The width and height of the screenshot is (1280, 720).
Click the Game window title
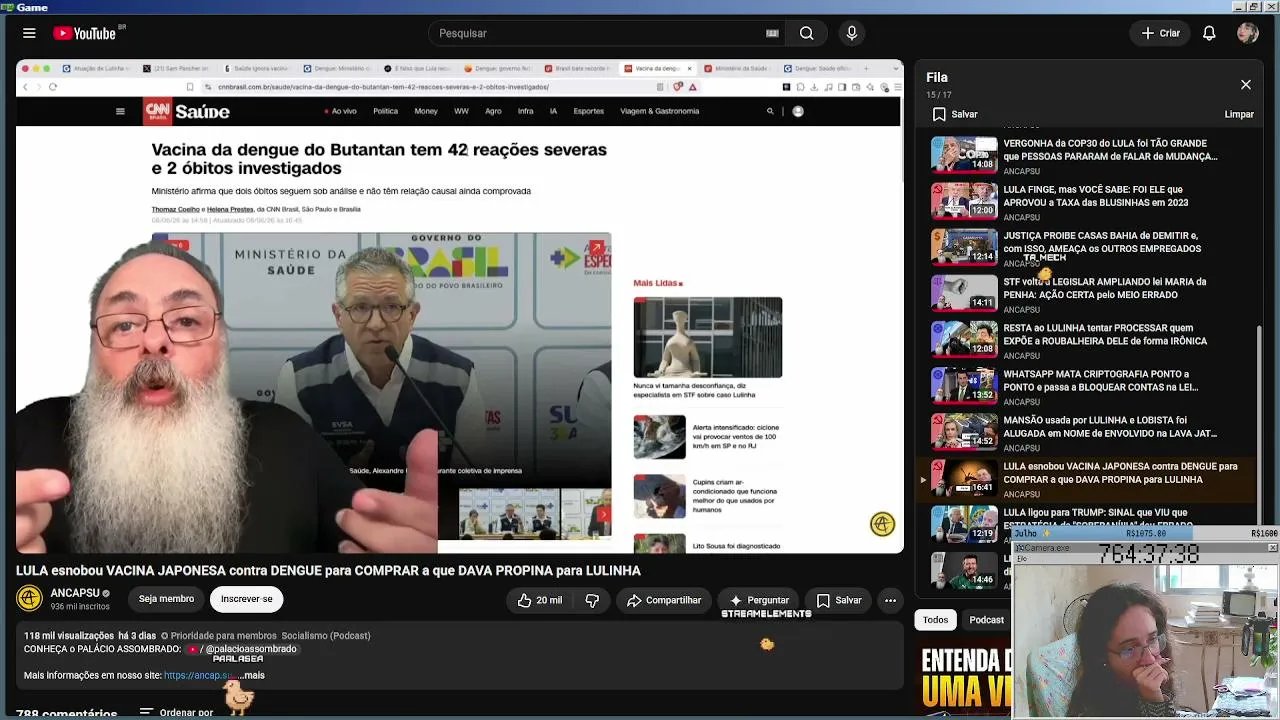pos(32,7)
